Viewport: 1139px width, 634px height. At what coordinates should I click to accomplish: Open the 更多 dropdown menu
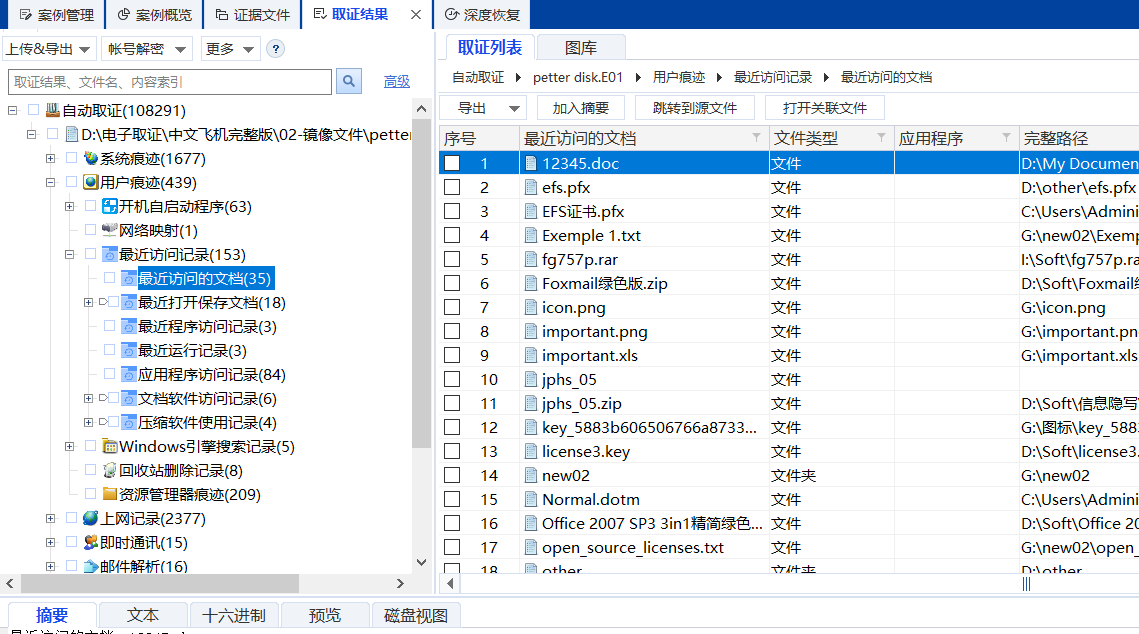click(x=230, y=49)
